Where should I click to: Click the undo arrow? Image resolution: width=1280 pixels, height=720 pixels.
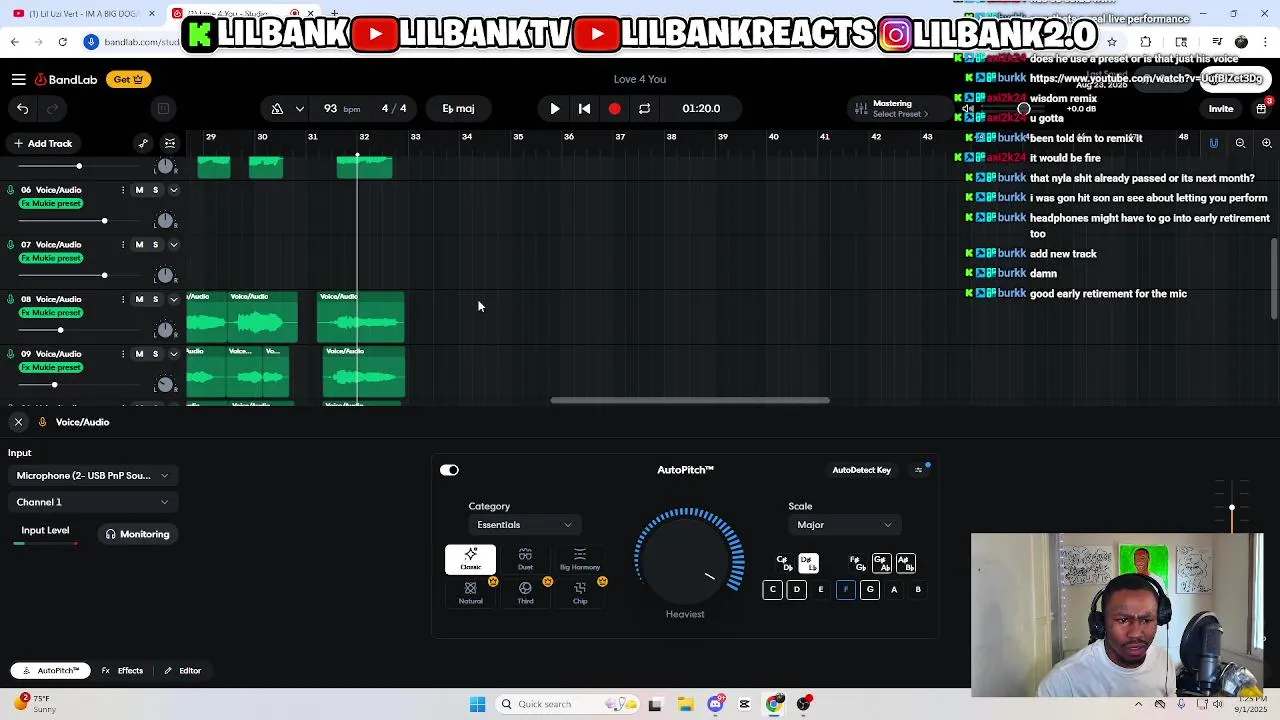pos(23,108)
